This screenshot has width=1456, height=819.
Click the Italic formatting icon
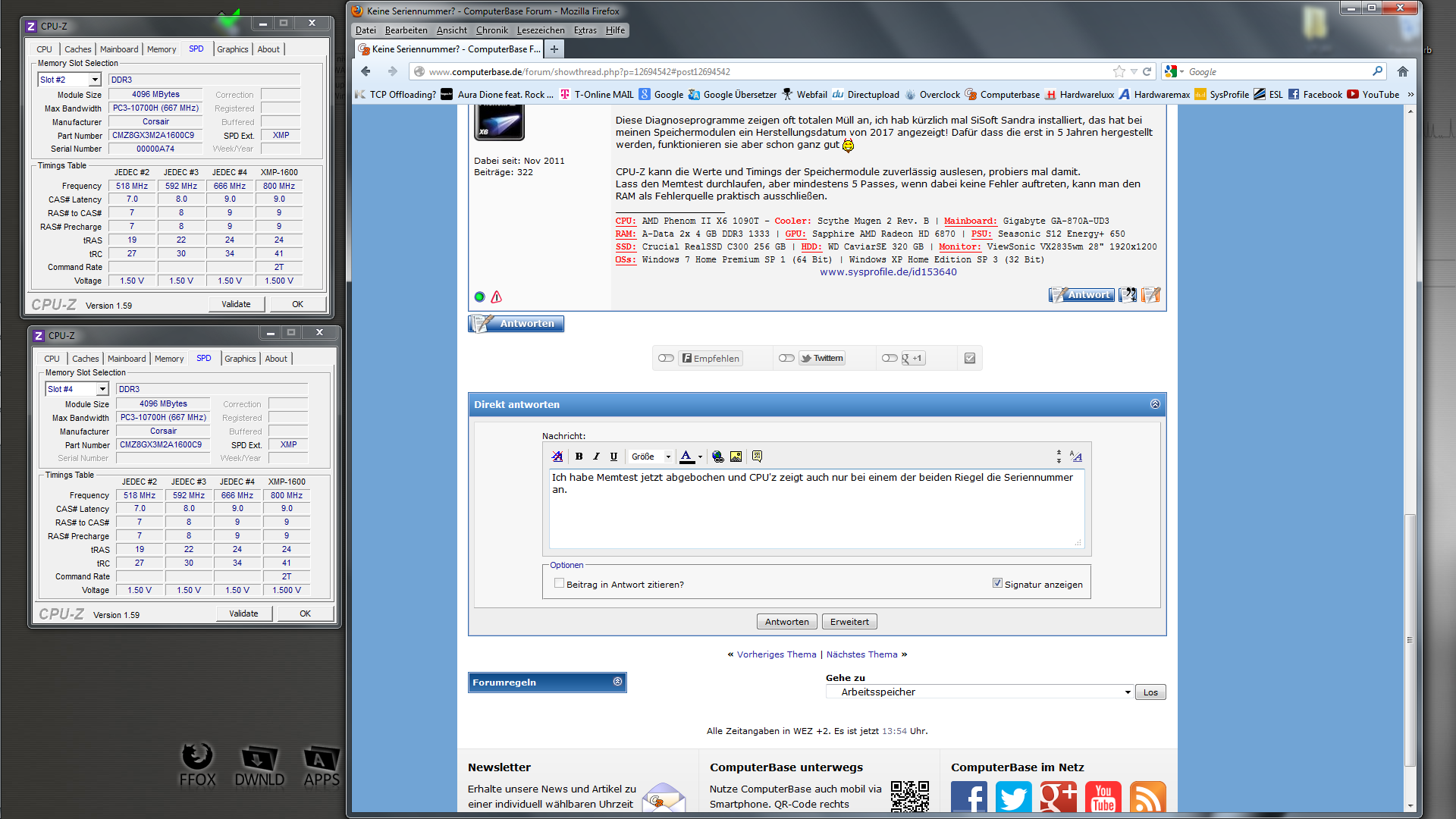tap(596, 457)
